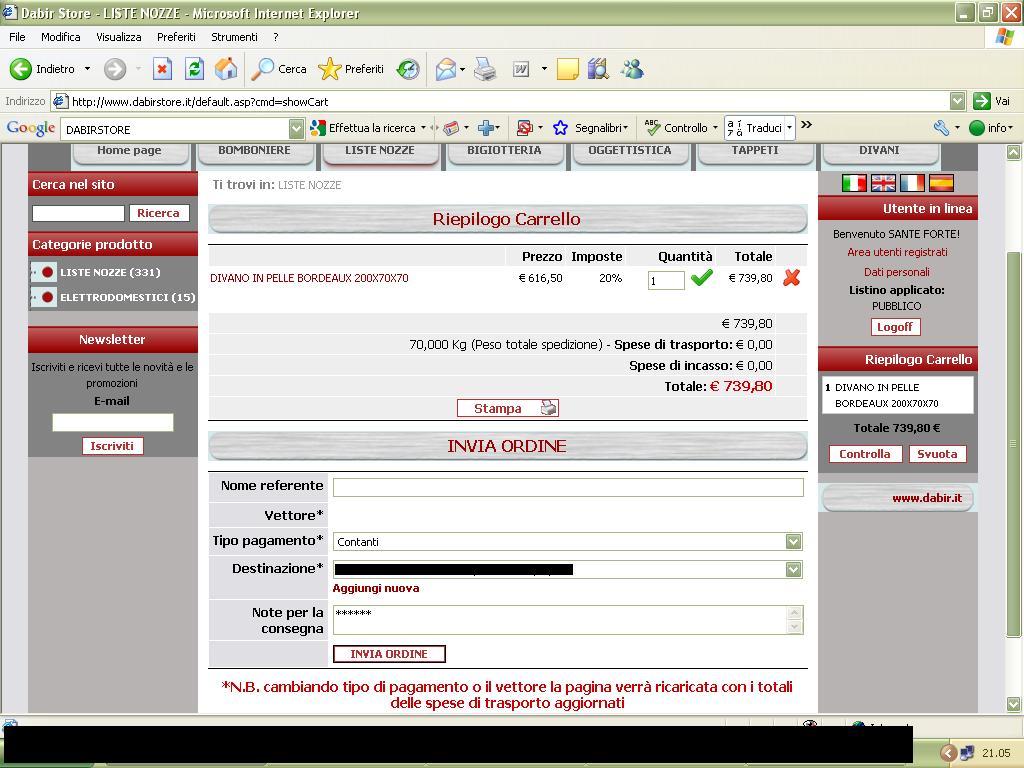This screenshot has height=768, width=1024.
Task: Click the page vertical scrollbar thumb
Action: [x=1013, y=444]
